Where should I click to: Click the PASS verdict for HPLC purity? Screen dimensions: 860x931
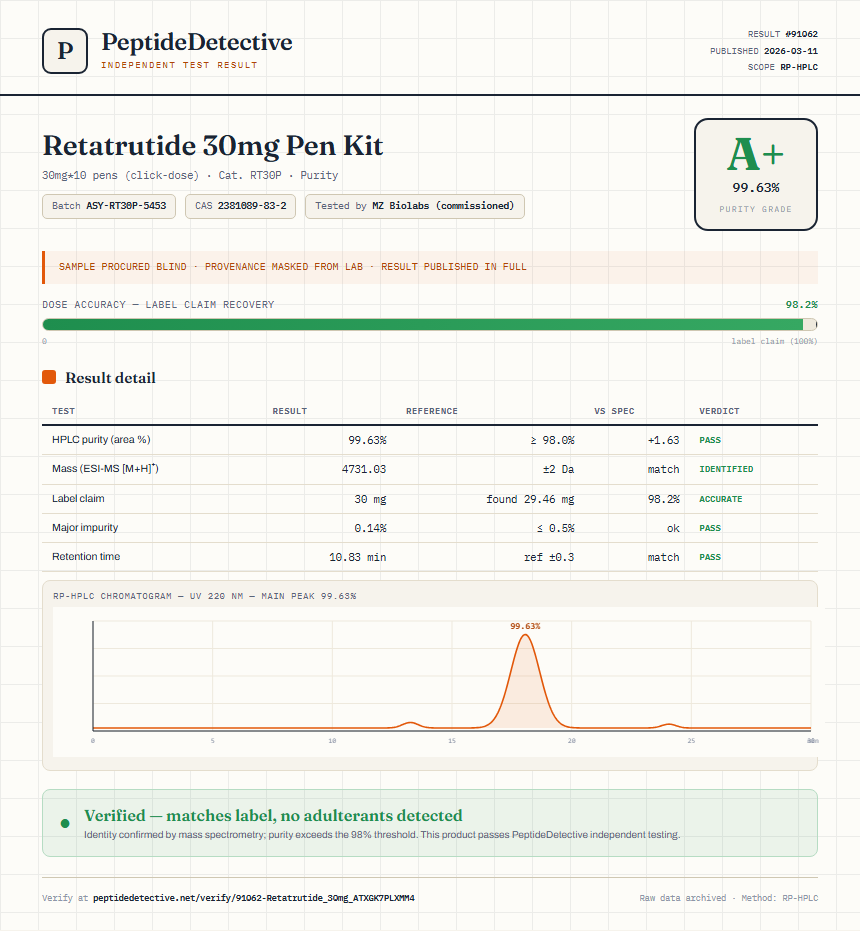tap(710, 440)
